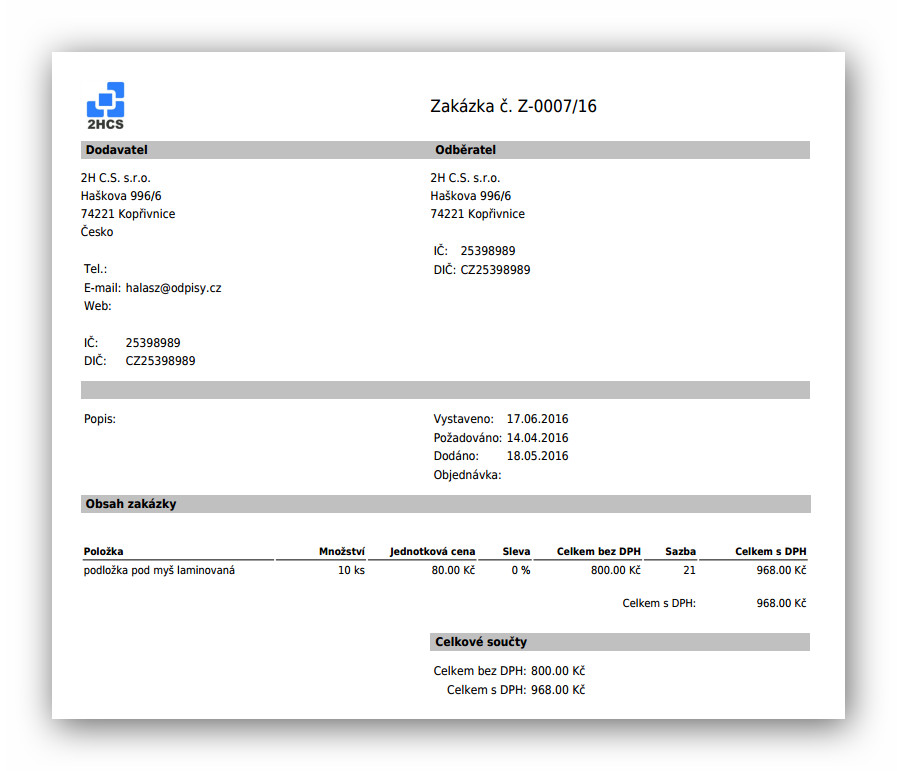Click the order title Zakázka č. Z-0007/16
897x771 pixels.
513,106
